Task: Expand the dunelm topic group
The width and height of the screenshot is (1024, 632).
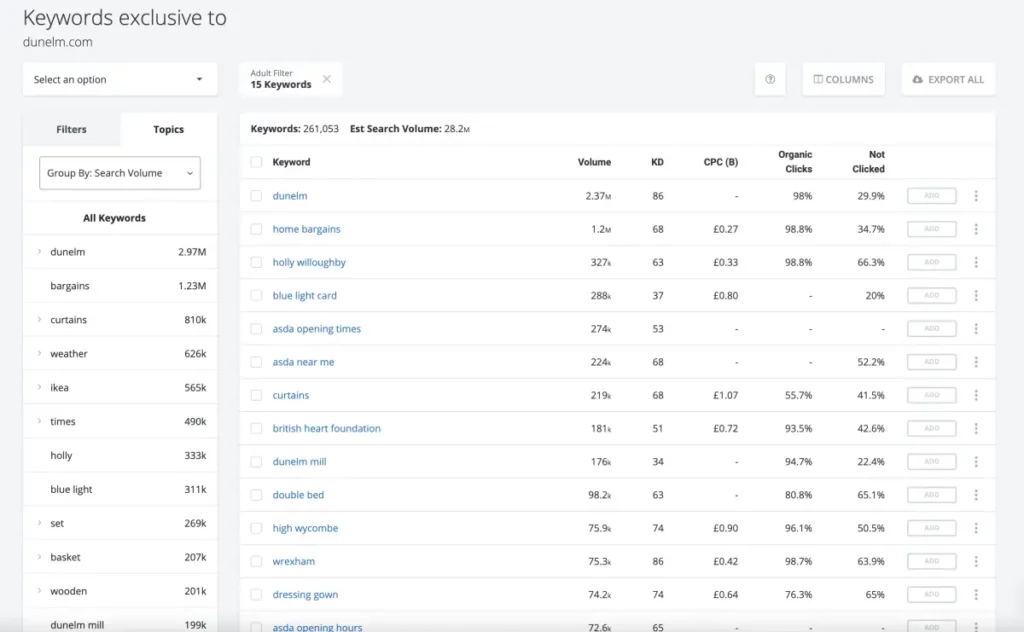Action: [39, 251]
